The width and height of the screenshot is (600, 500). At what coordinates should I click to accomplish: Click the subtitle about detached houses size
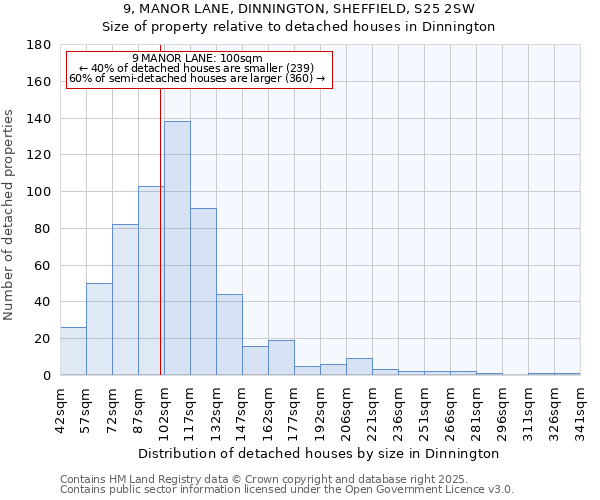click(x=299, y=27)
